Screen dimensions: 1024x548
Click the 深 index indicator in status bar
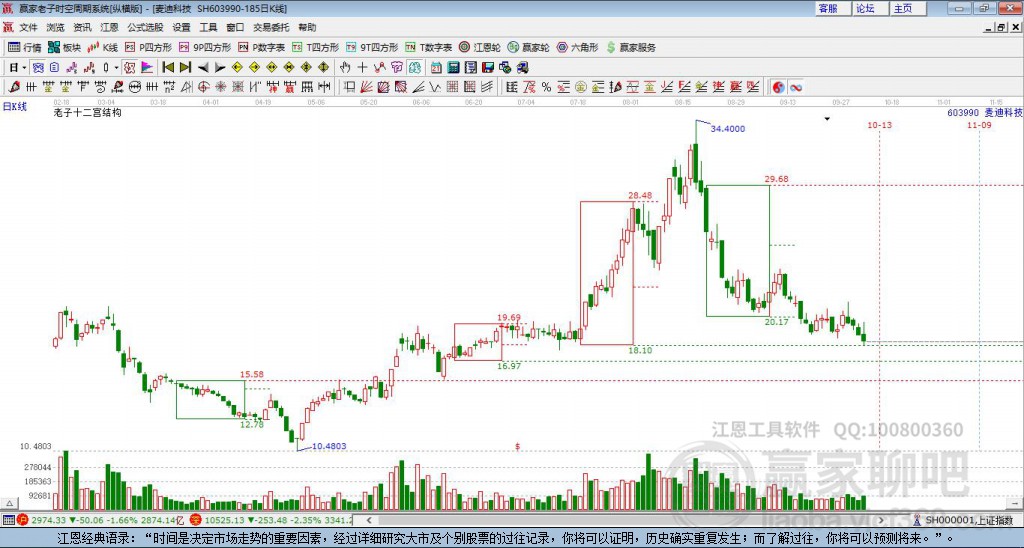(195, 520)
